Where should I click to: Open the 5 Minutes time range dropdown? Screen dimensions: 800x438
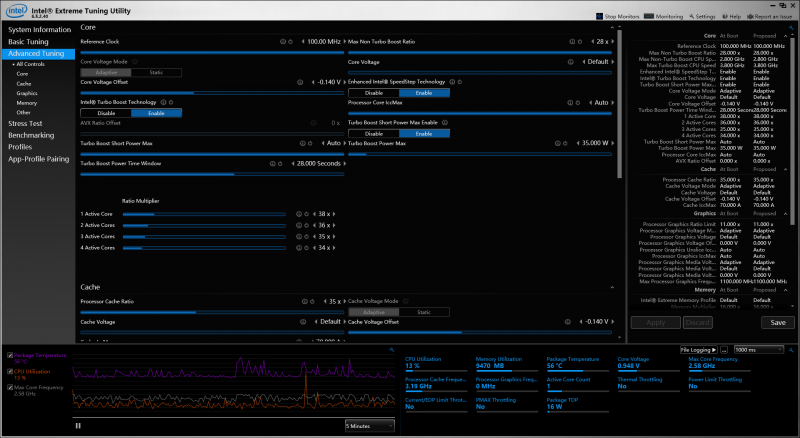pos(369,425)
